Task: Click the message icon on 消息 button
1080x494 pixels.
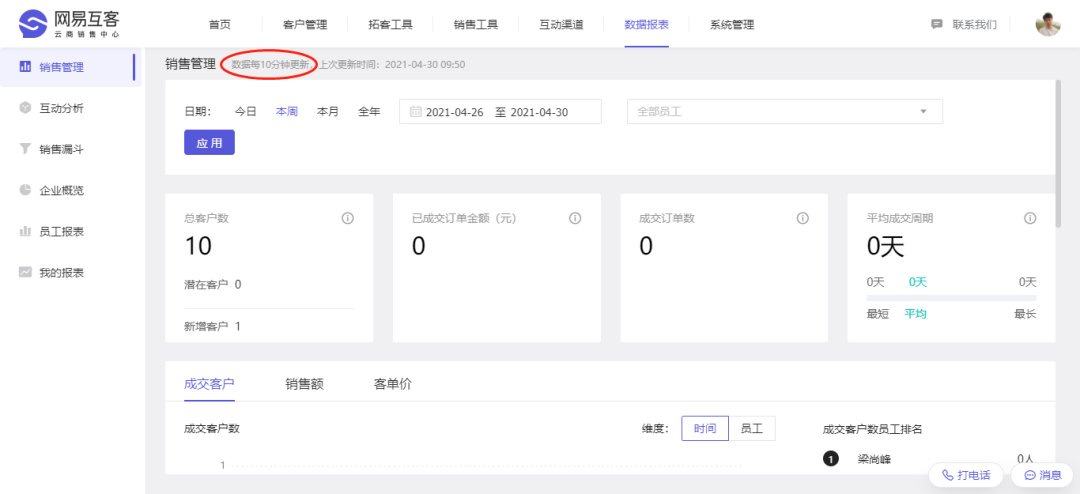Action: click(1030, 475)
